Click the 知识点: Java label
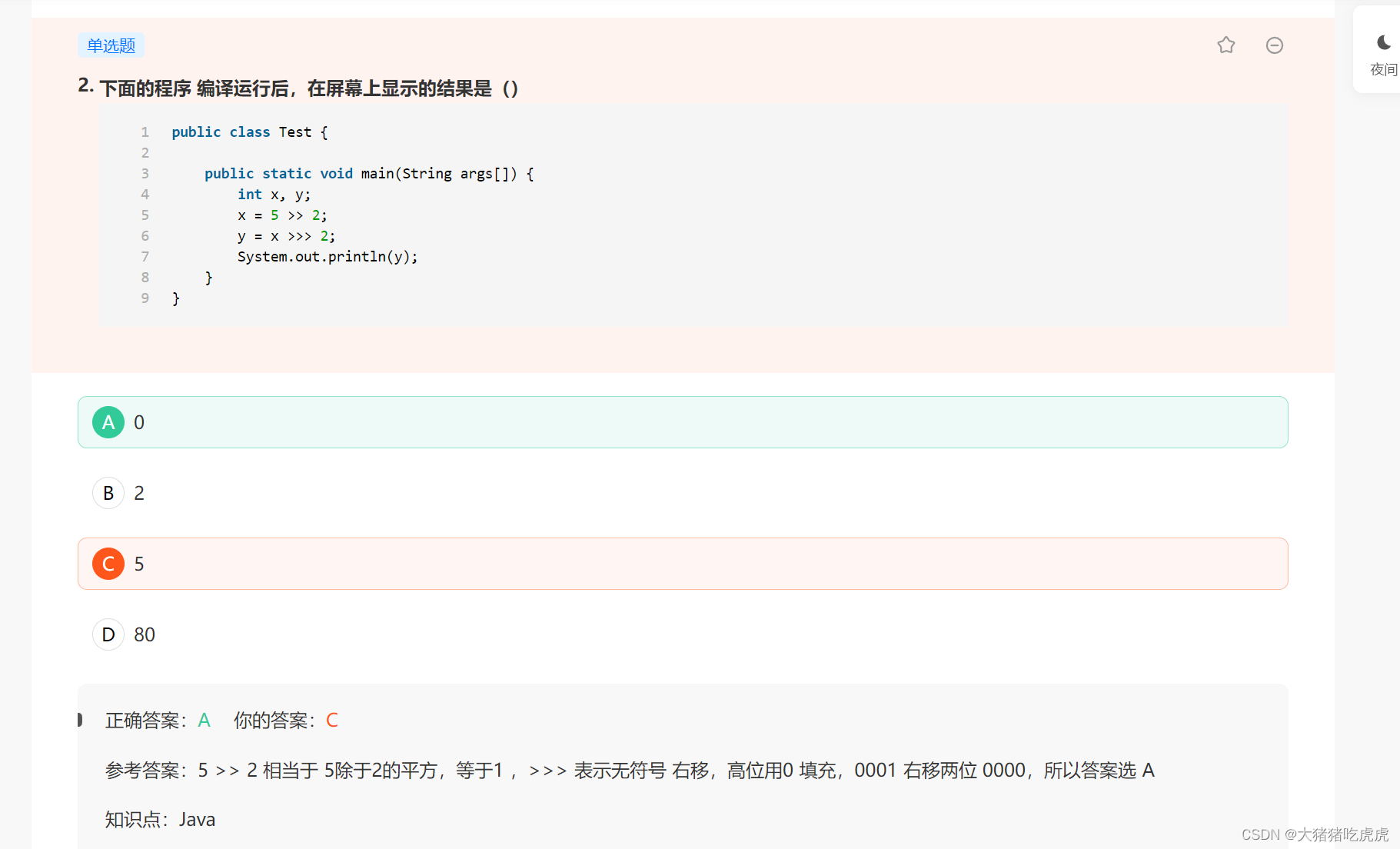 coord(160,820)
